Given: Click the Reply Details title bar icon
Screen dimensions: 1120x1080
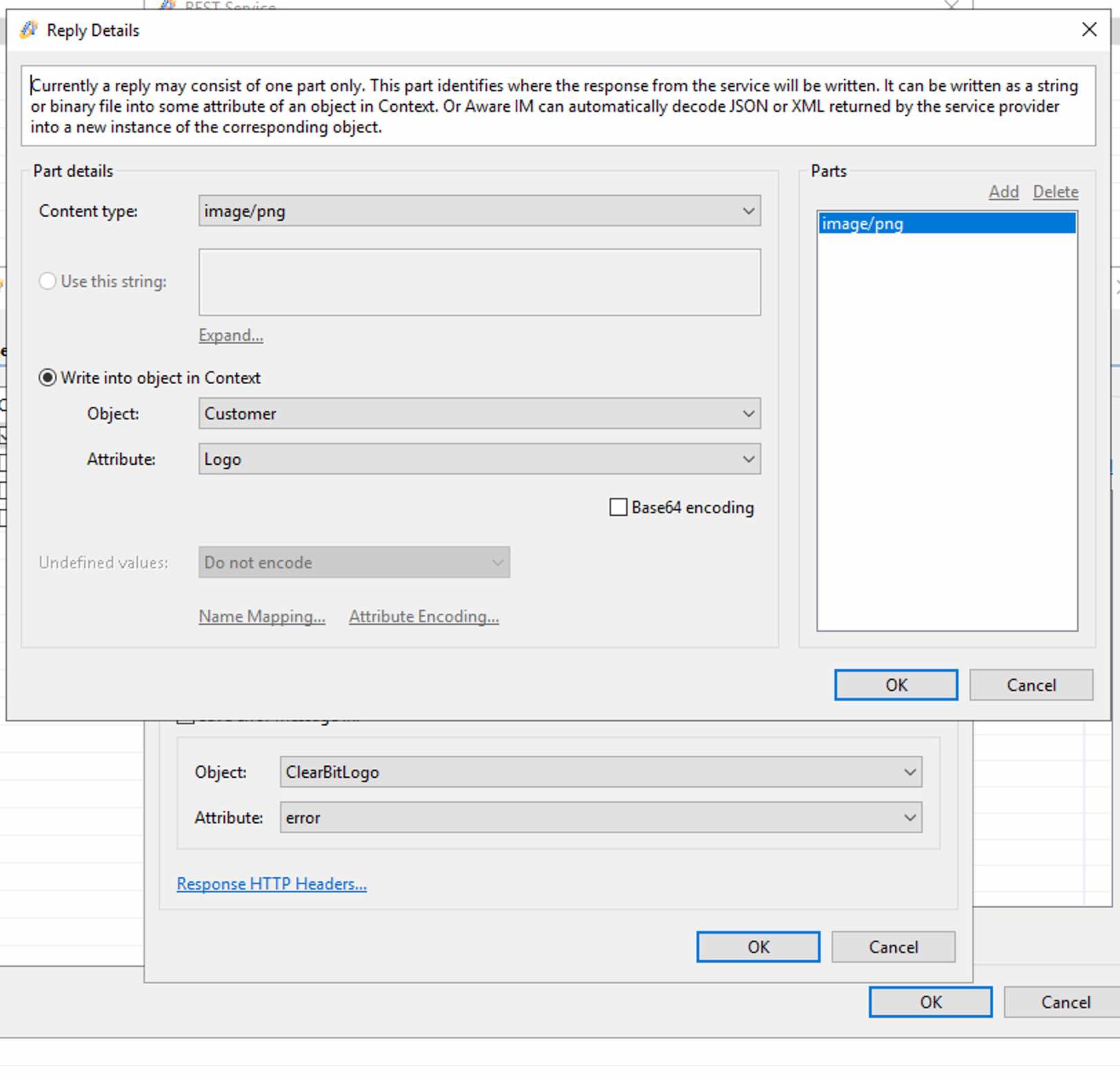Looking at the screenshot, I should 28,30.
